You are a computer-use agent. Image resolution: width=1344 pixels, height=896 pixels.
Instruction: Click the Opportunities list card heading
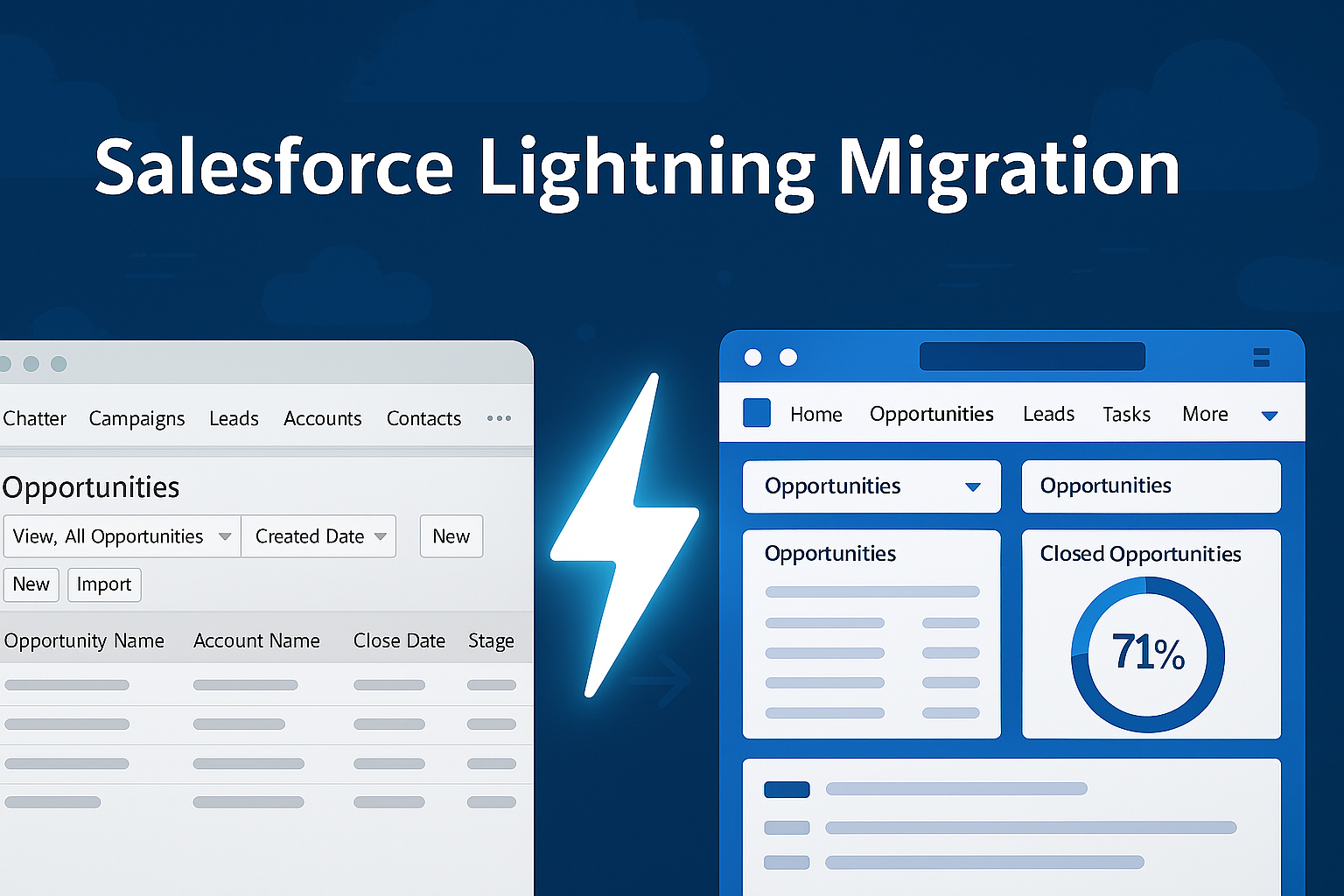click(829, 554)
